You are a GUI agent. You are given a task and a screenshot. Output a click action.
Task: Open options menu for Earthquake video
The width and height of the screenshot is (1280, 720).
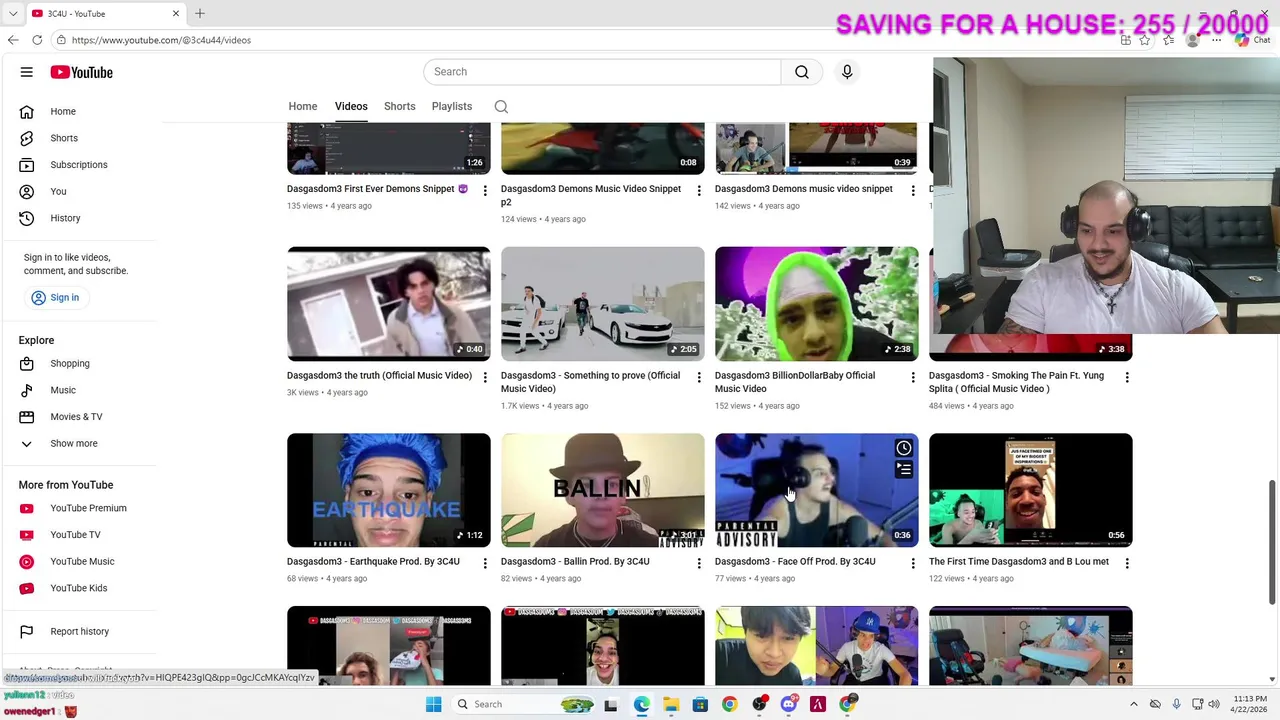485,564
